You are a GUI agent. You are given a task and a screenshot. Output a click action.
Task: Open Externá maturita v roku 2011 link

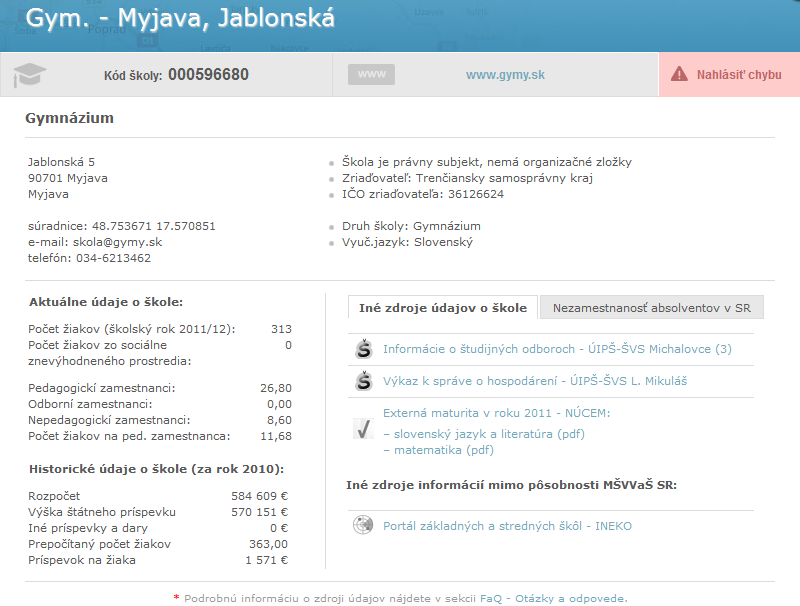(x=496, y=413)
